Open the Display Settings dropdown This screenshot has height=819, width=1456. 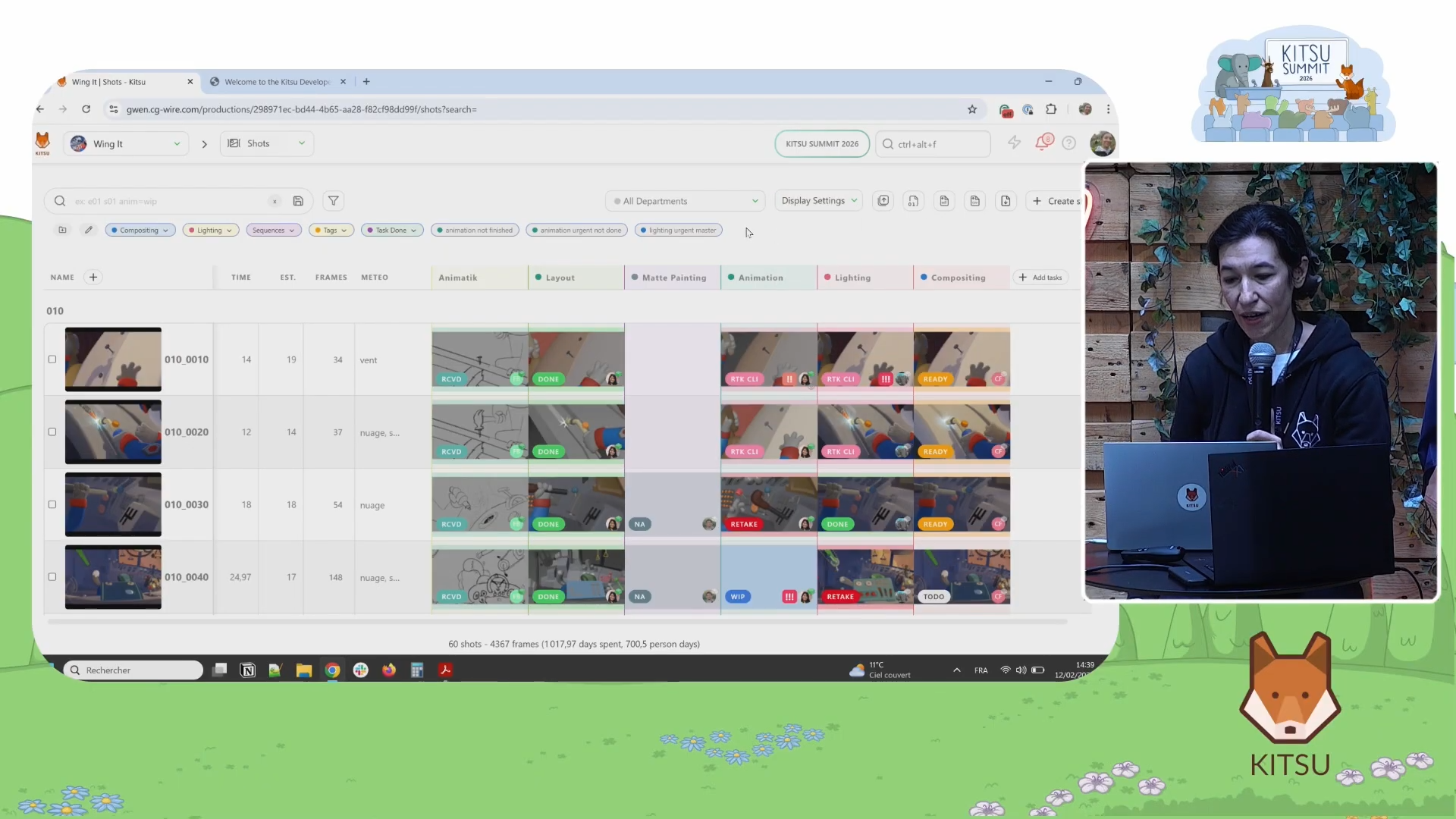tap(819, 201)
